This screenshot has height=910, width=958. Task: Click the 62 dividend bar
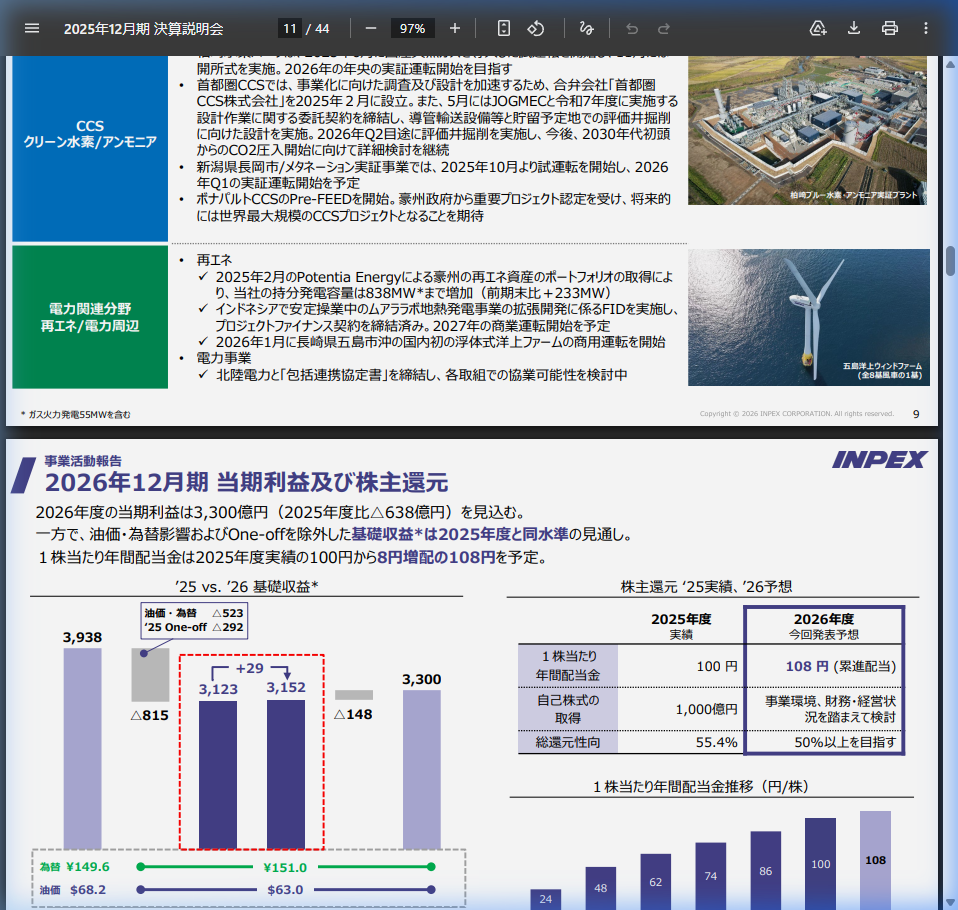(656, 881)
